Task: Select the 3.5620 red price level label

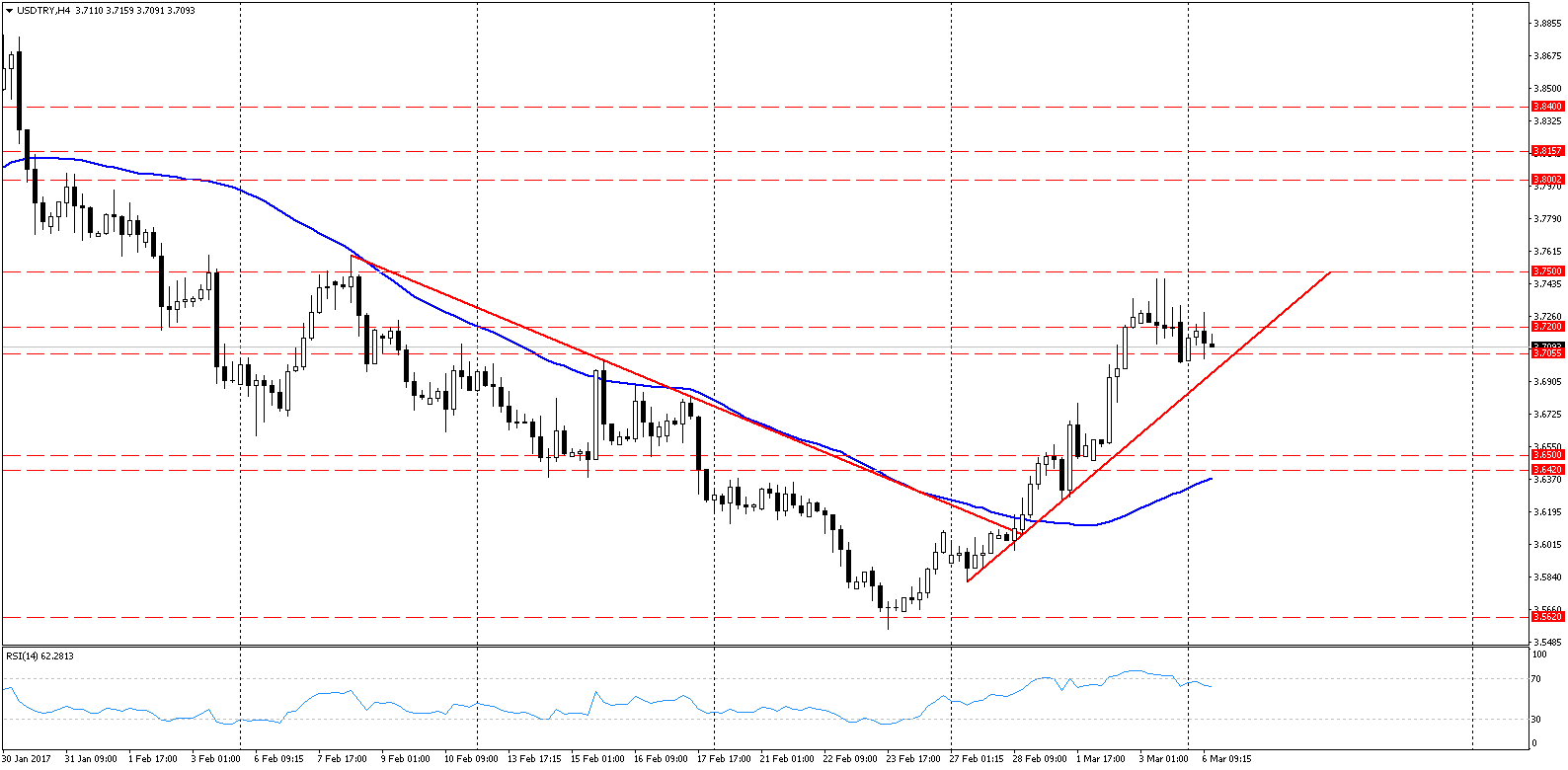Action: tap(1547, 617)
